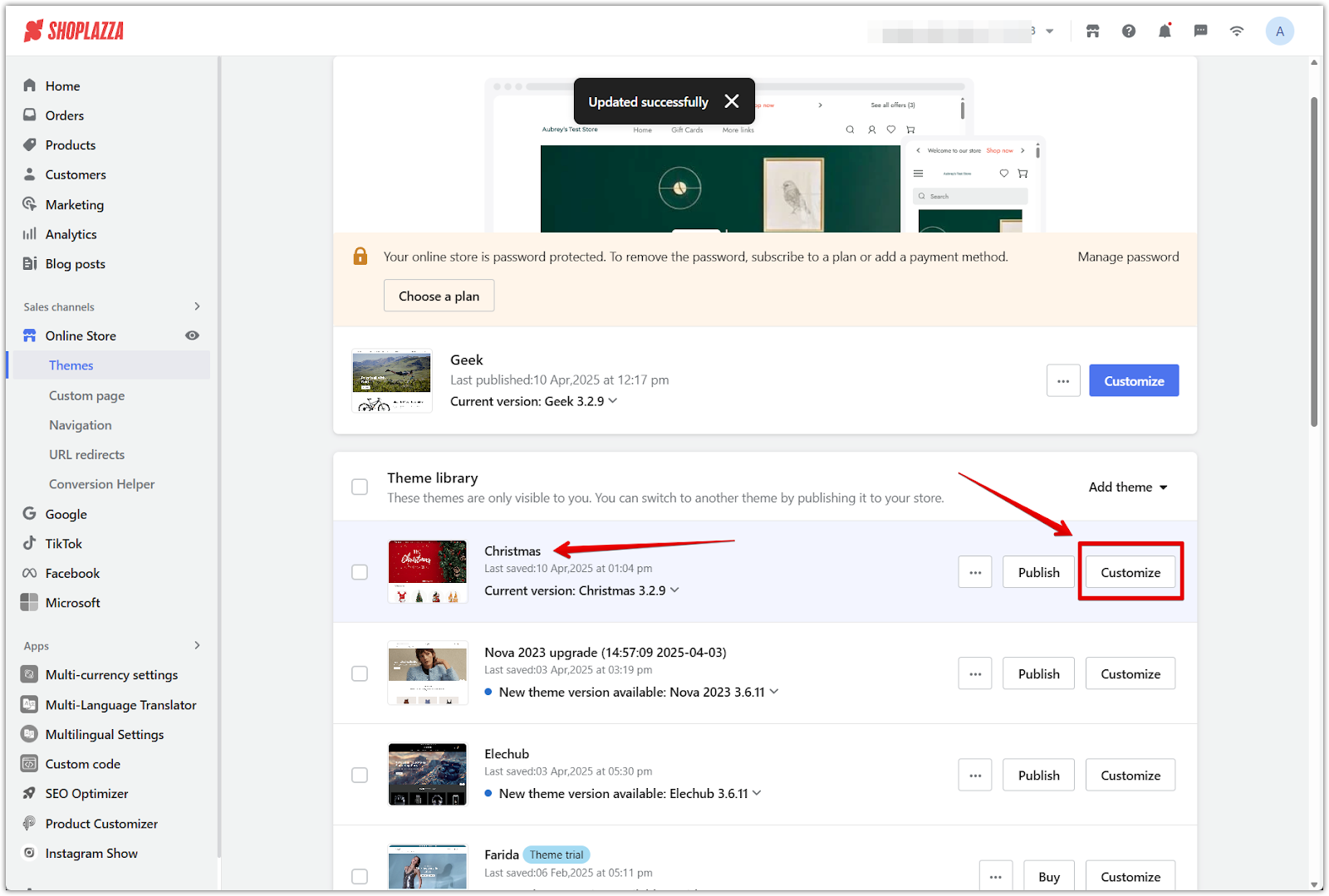Click the Marketing icon

[30, 204]
